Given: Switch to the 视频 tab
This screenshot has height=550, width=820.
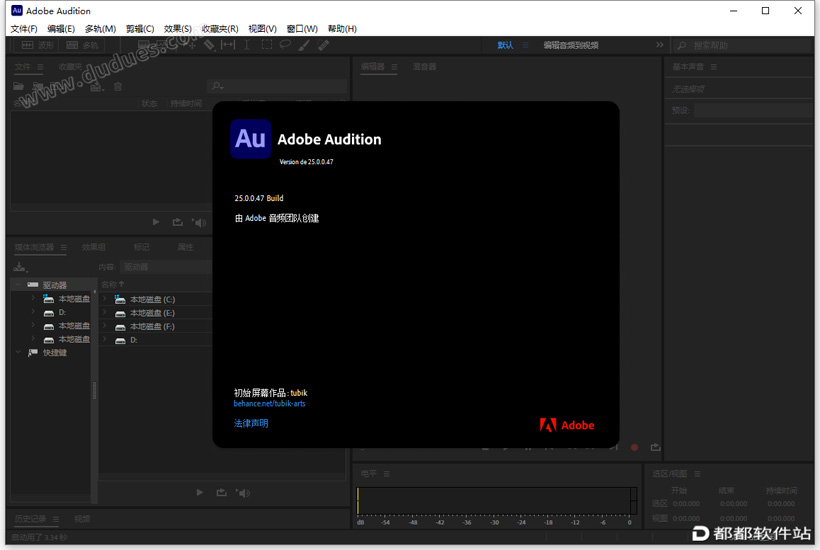Looking at the screenshot, I should point(82,519).
